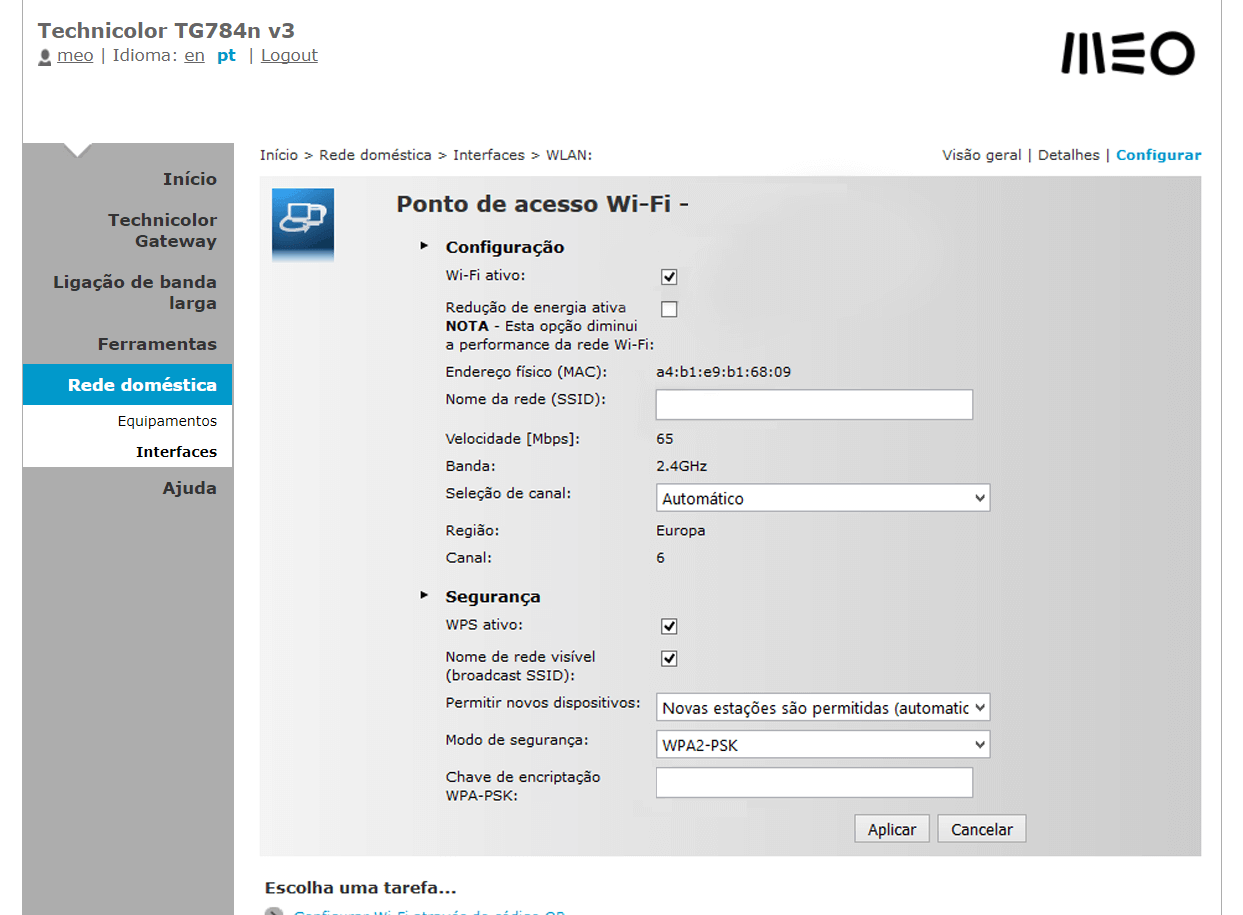The image size is (1243, 915).
Task: Focus the Nome da rede (SSID) field
Action: (813, 405)
